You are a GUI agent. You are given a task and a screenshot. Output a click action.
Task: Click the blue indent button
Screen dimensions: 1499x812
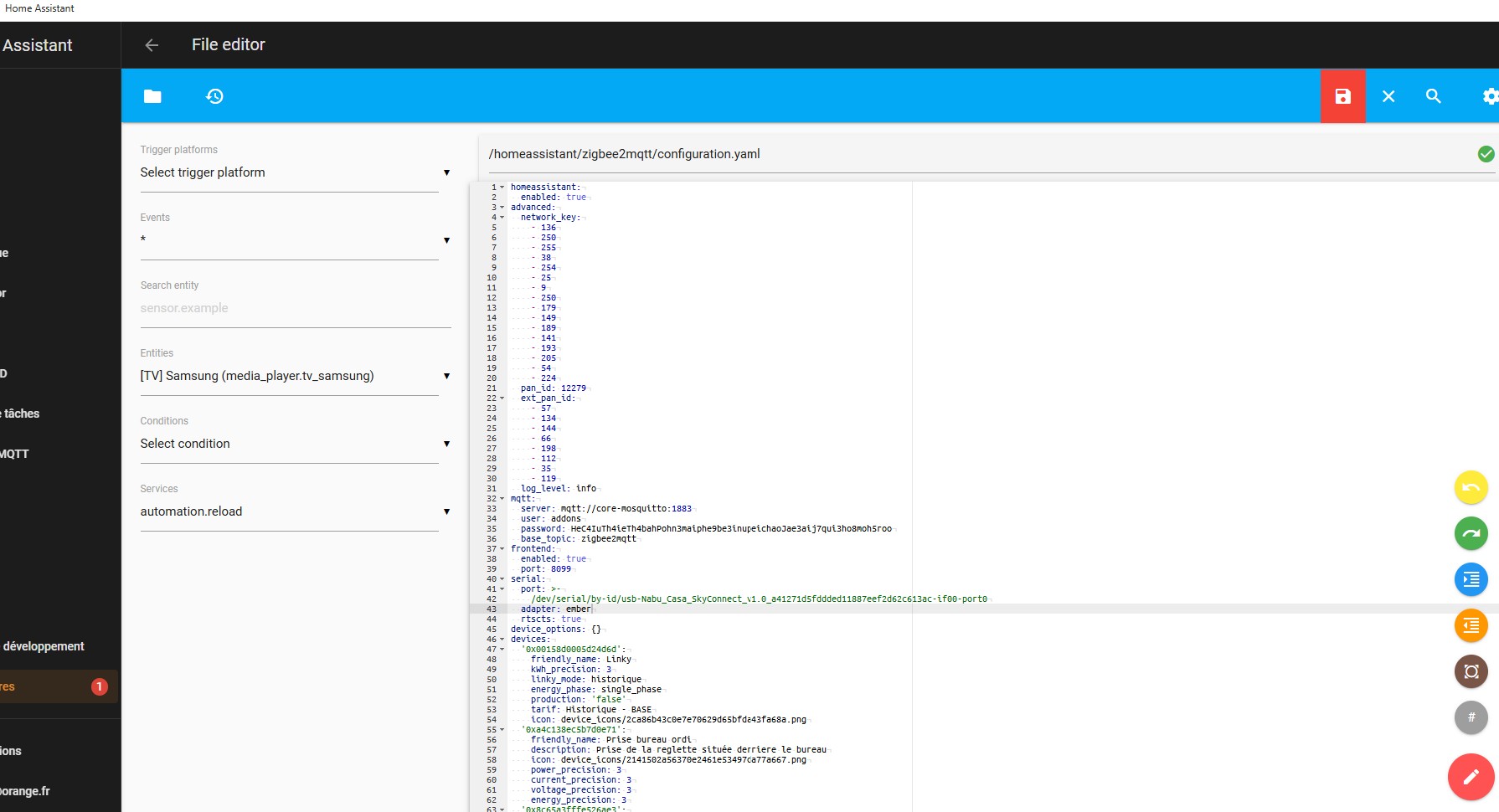[x=1471, y=579]
